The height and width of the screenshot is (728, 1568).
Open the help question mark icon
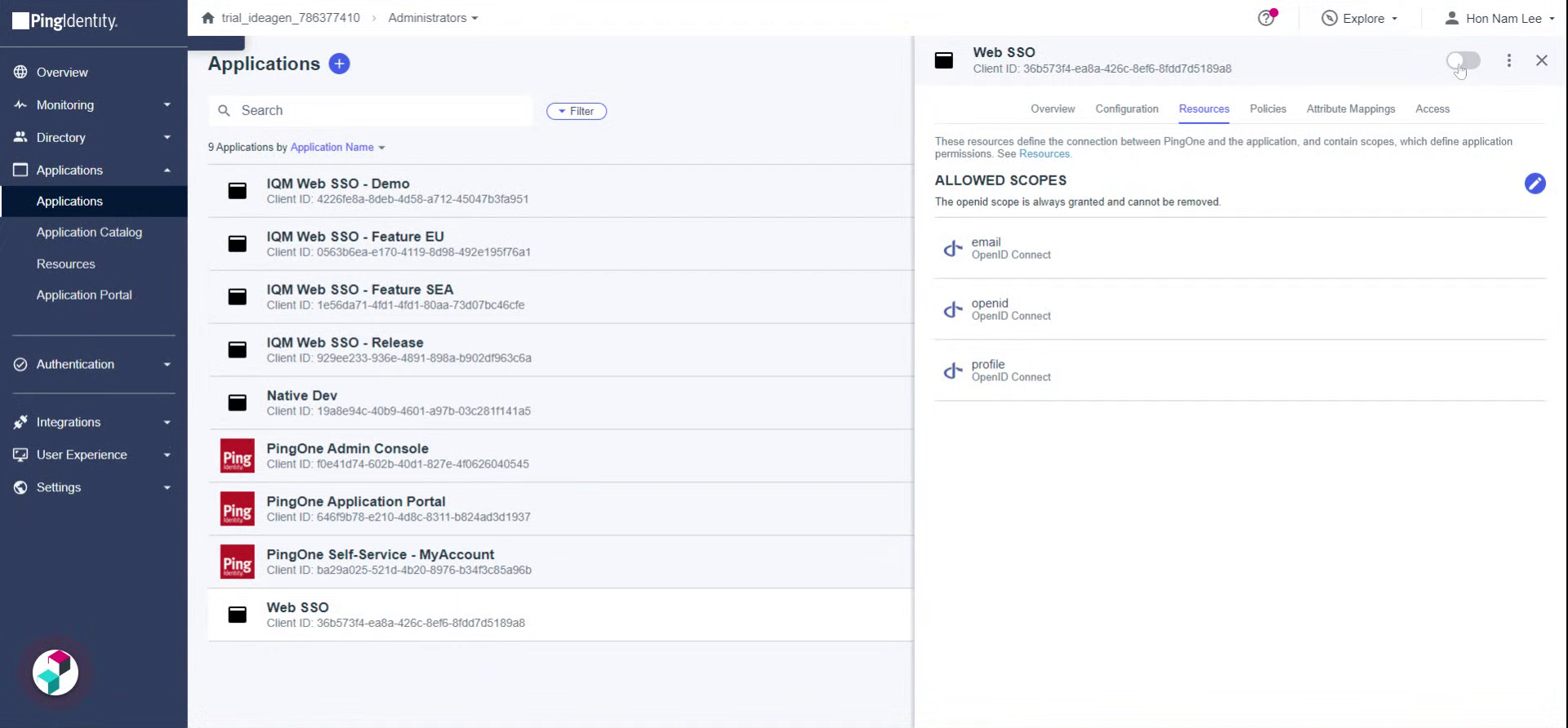coord(1266,18)
